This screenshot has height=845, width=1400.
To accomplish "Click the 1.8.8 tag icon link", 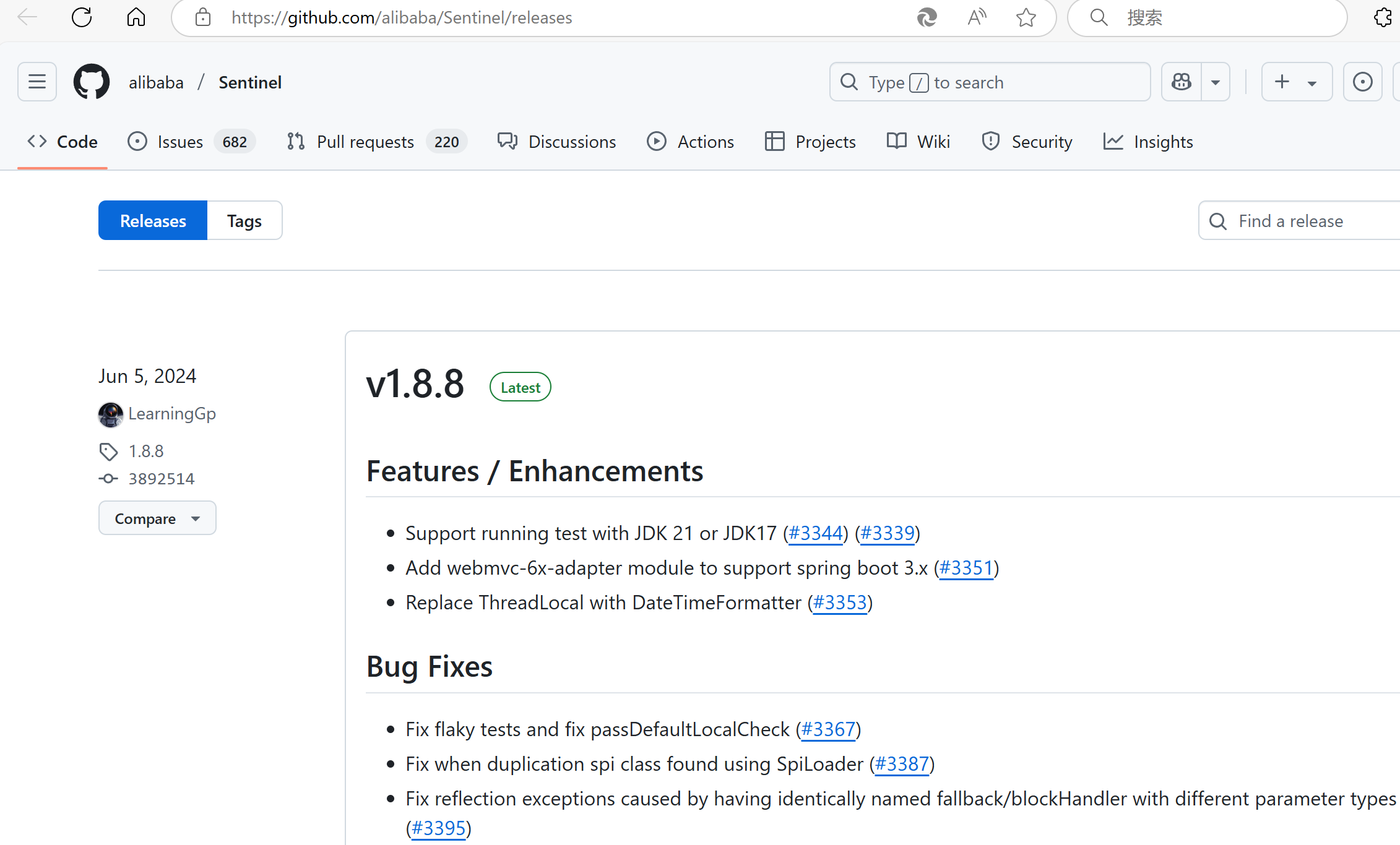I will 145,452.
